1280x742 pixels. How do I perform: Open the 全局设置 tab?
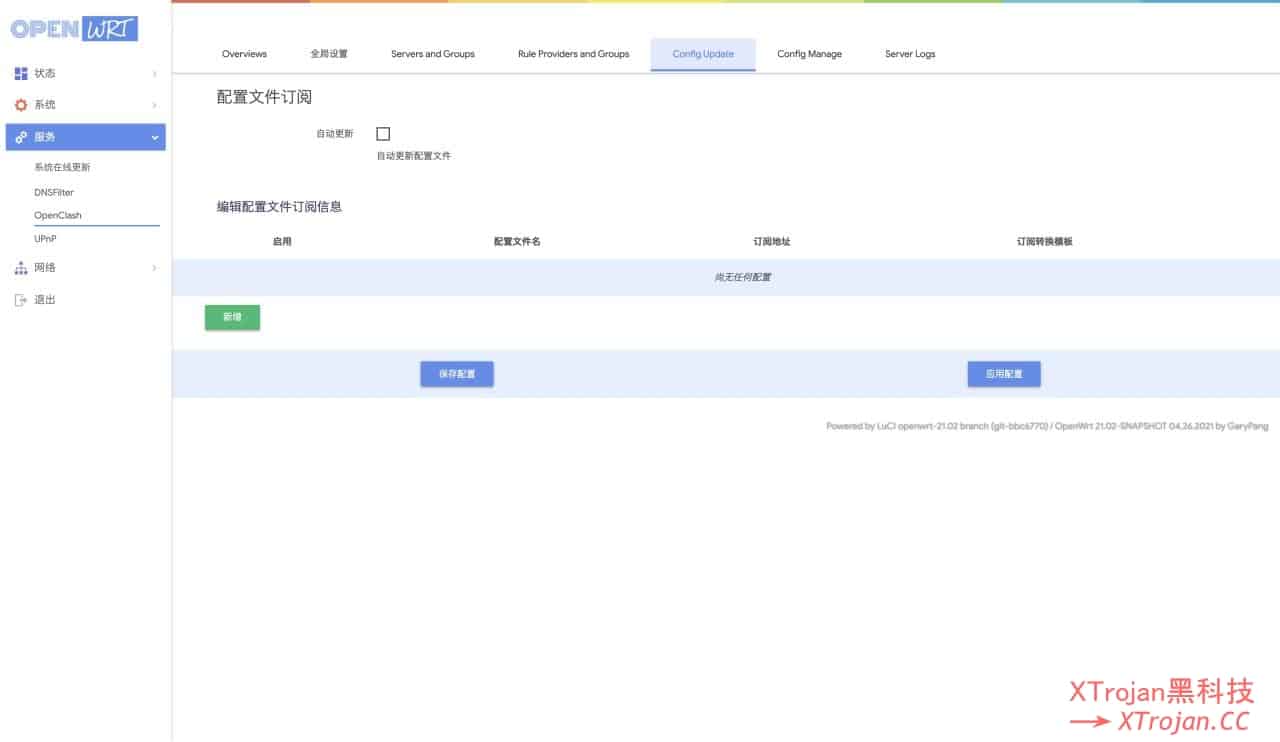click(x=329, y=54)
